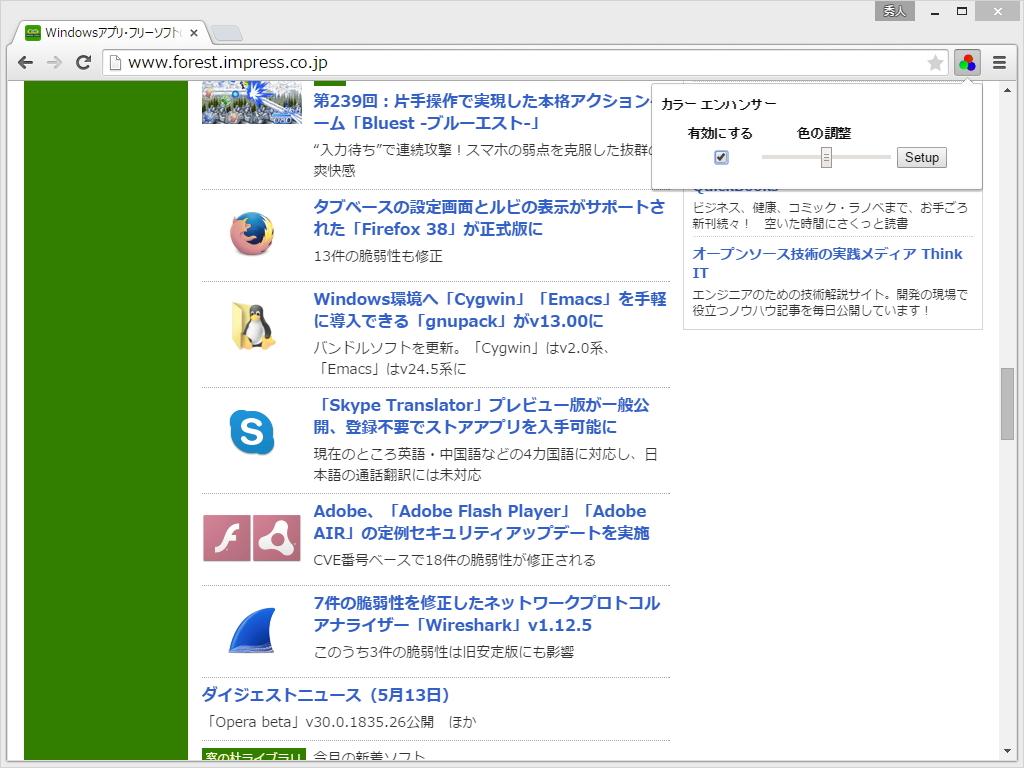Enable the 有効にする checkbox in Color Enhancer
The image size is (1024, 768).
(721, 157)
